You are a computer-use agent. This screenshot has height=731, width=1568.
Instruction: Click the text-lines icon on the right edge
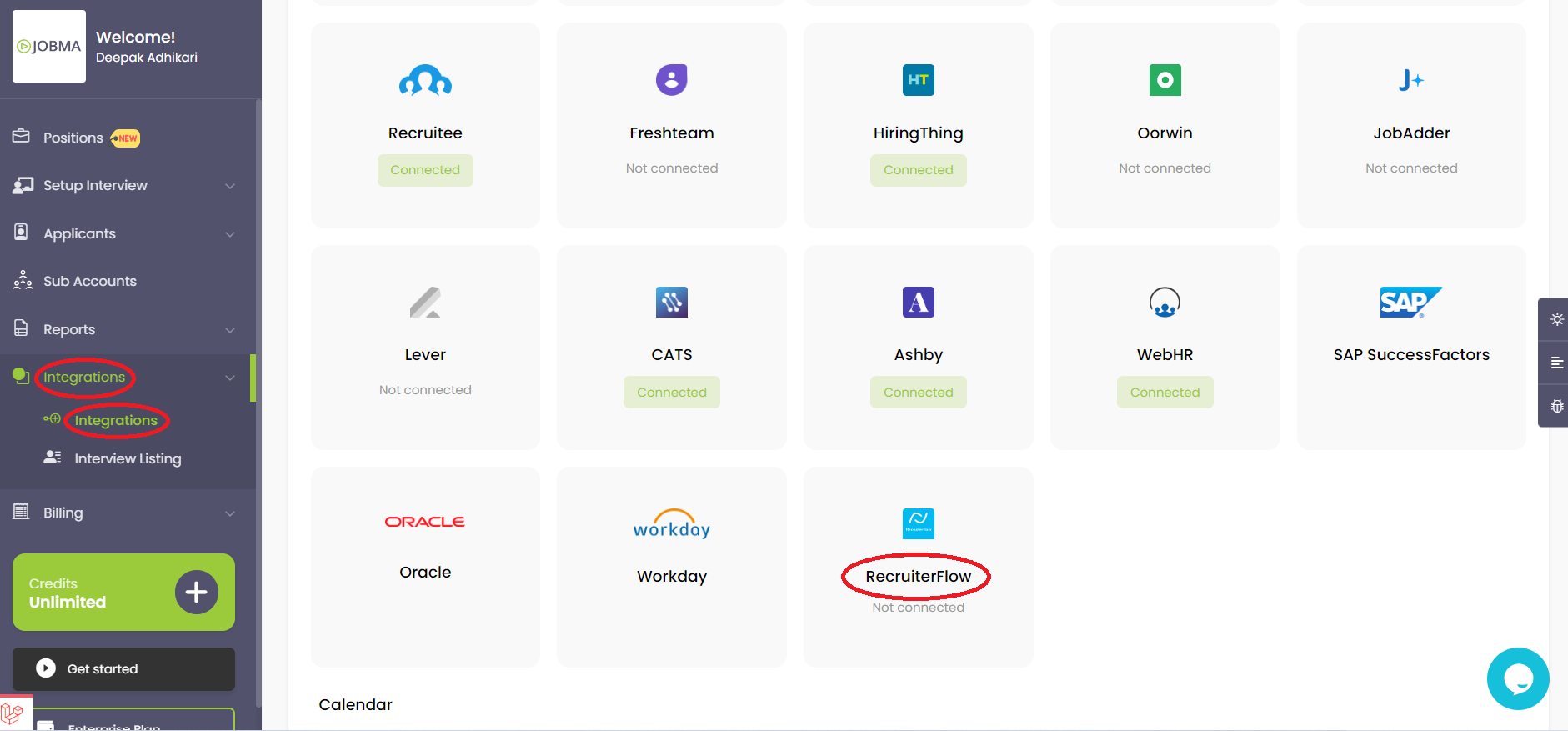(x=1556, y=363)
